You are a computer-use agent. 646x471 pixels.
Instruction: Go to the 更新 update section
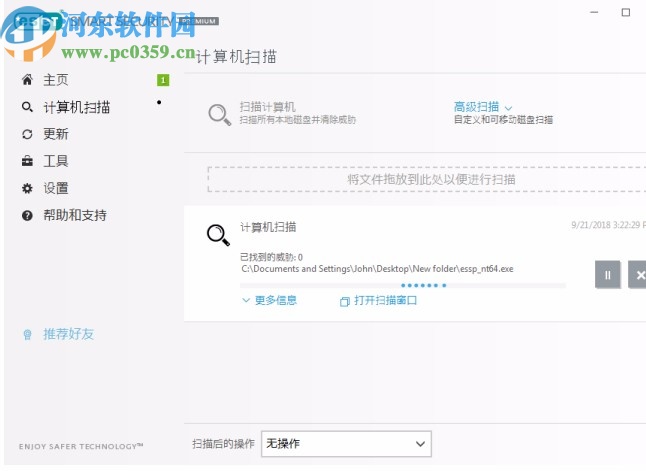click(56, 134)
